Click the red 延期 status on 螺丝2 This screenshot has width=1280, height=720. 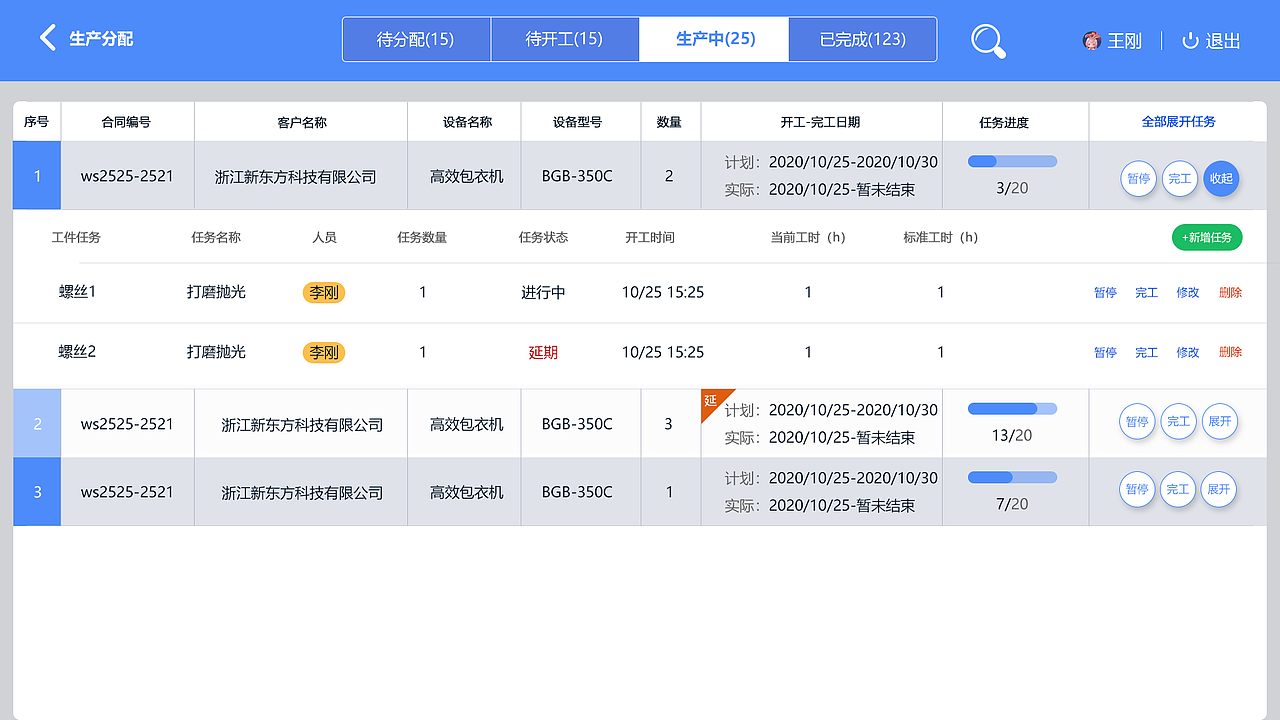[543, 352]
